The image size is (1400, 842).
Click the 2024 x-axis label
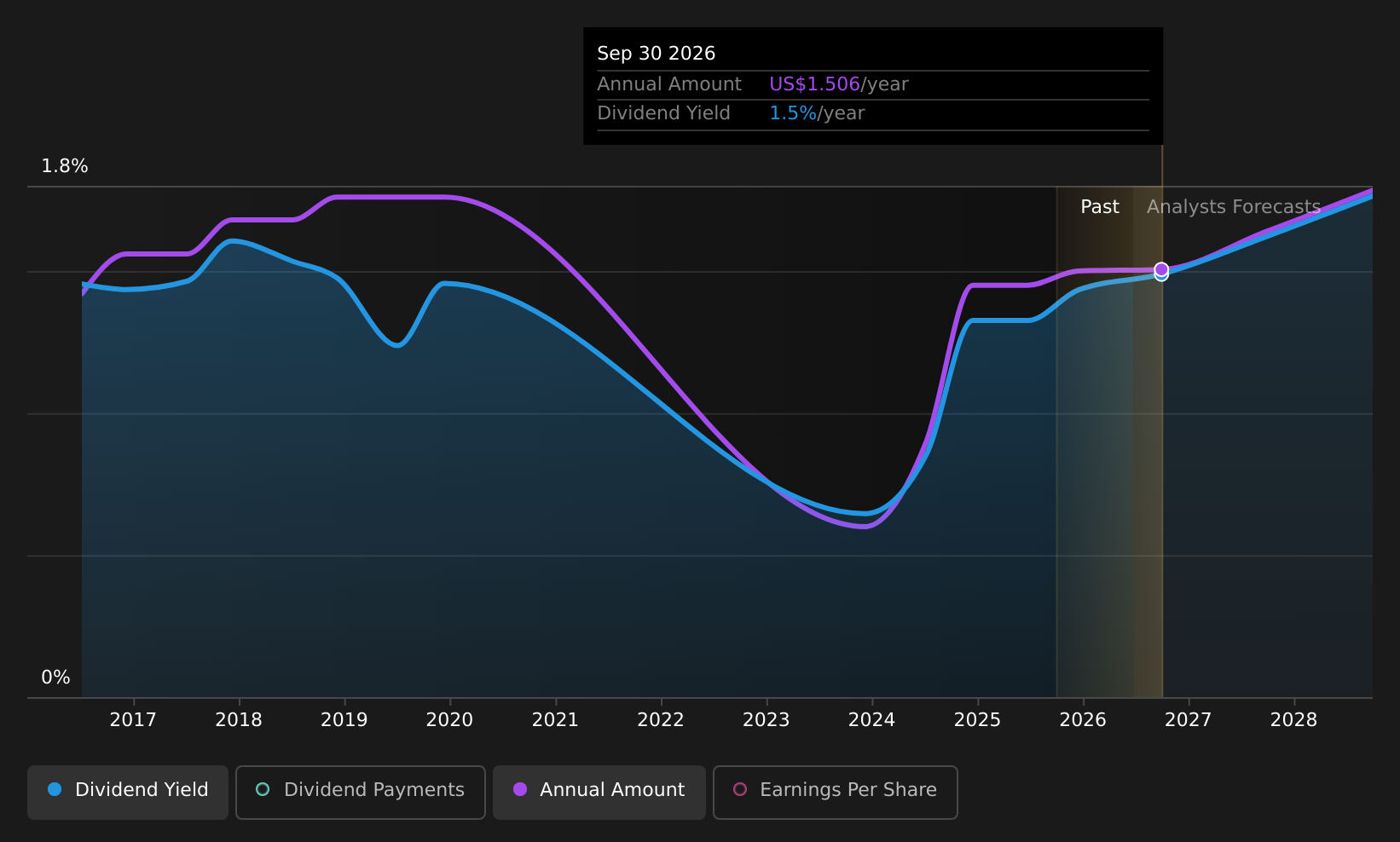pyautogui.click(x=872, y=720)
